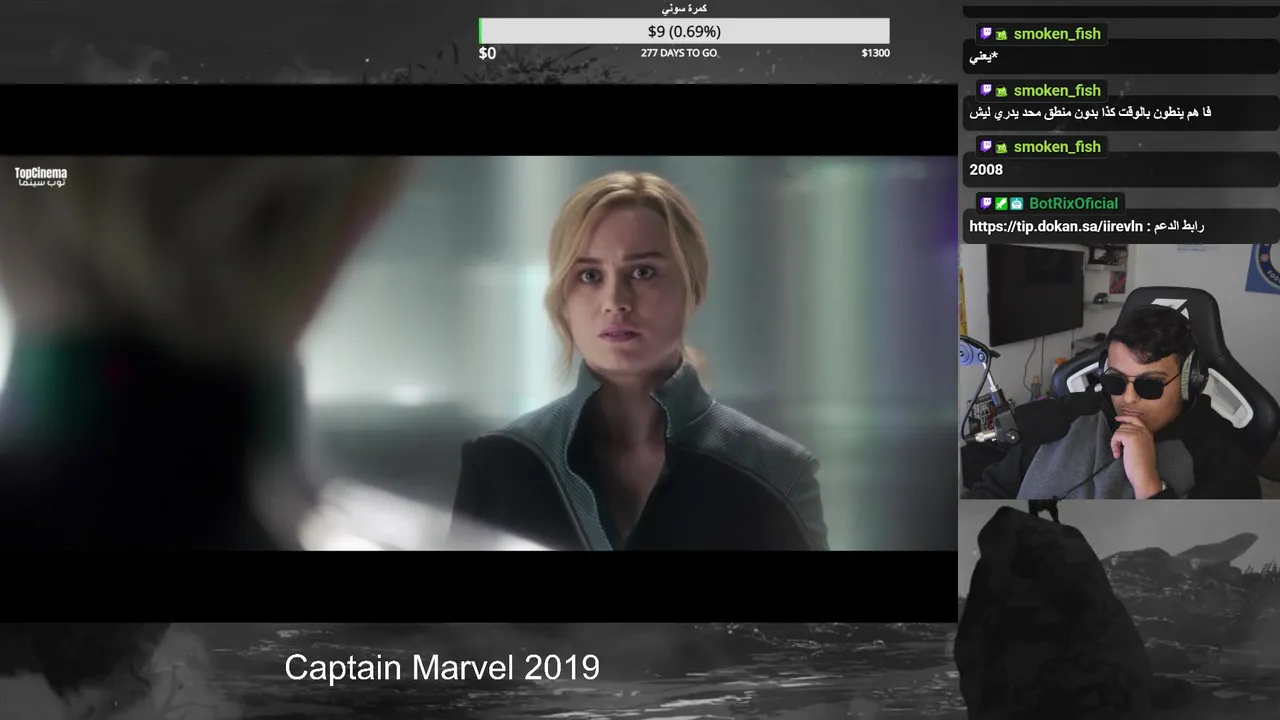Image resolution: width=1280 pixels, height=720 pixels.
Task: Click the green subscriber badge above "2008" message
Action: (1001, 147)
